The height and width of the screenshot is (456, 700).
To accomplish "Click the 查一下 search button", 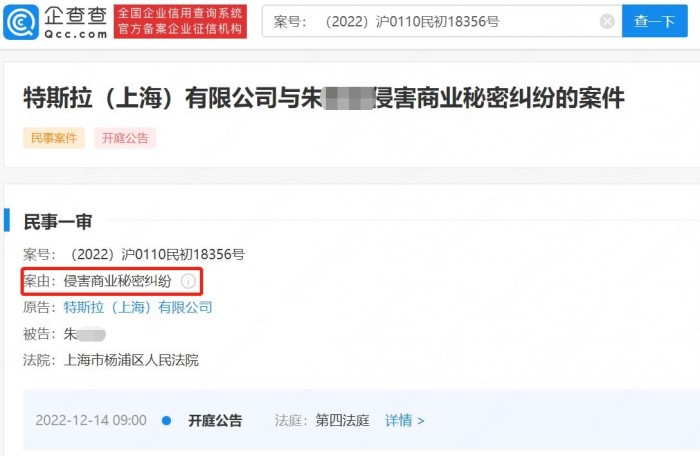I will (654, 21).
